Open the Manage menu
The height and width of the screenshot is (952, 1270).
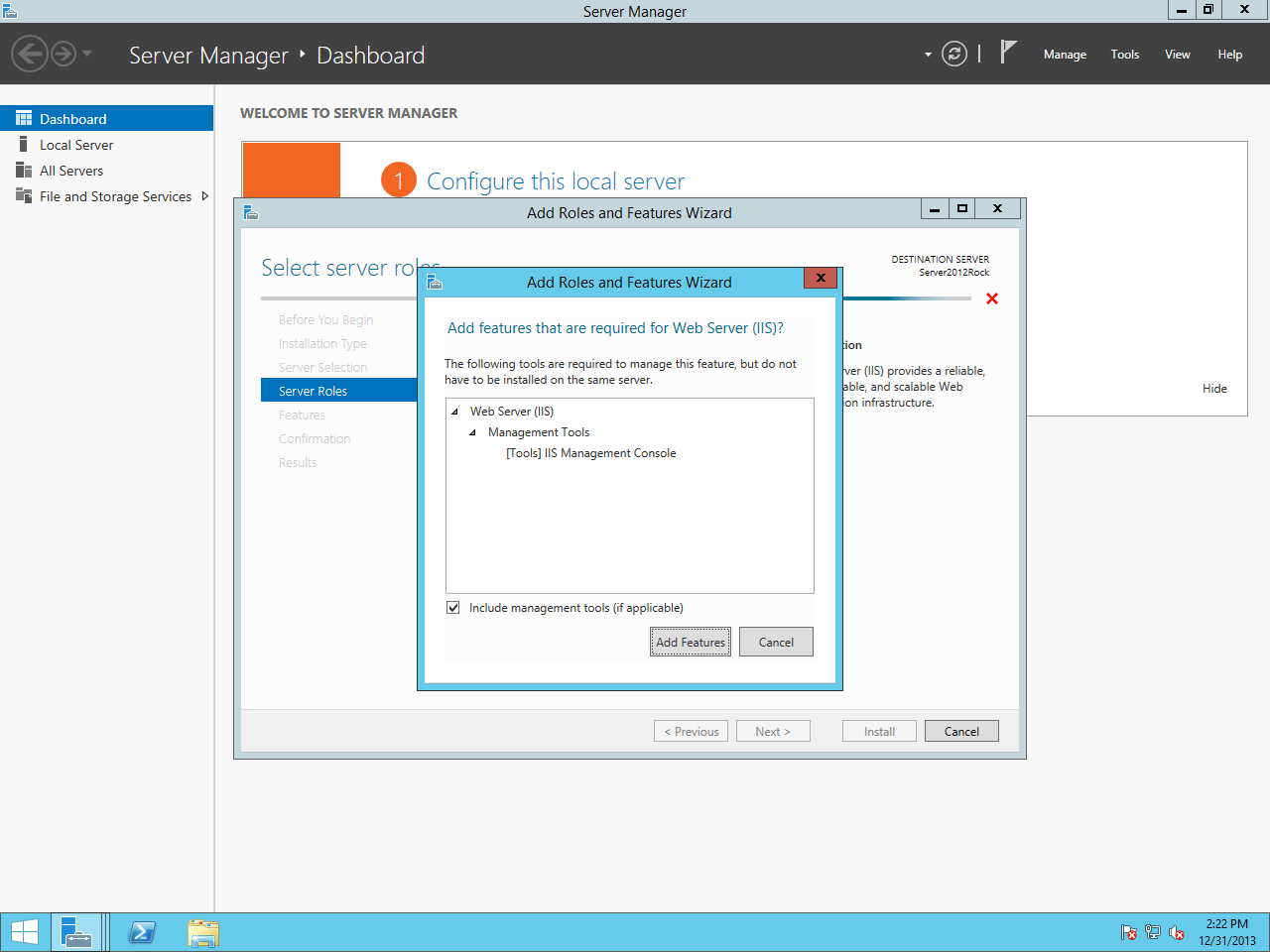point(1065,55)
